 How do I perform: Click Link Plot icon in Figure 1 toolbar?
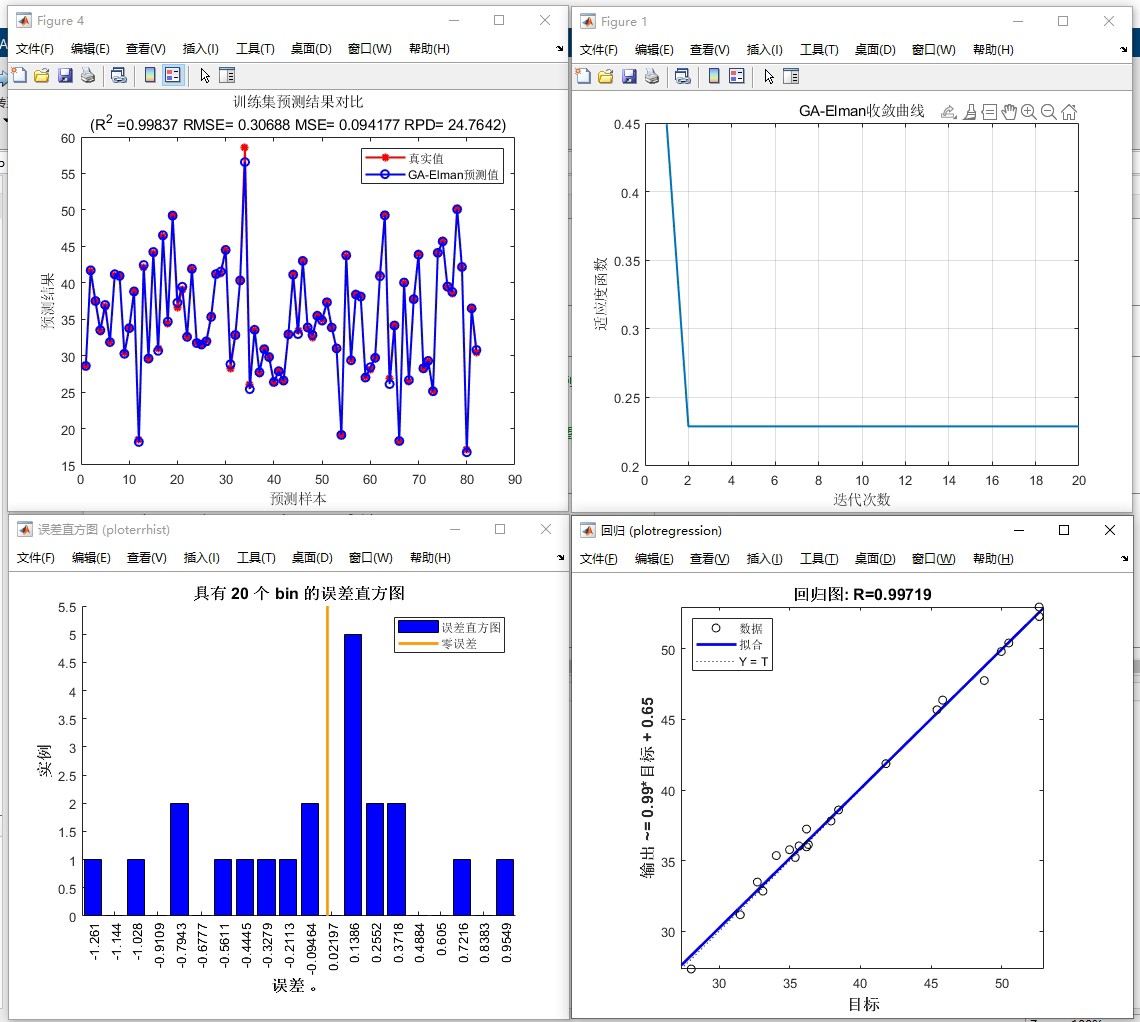(x=683, y=76)
